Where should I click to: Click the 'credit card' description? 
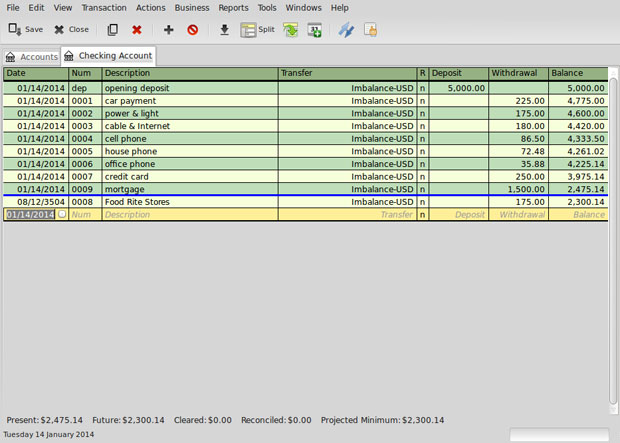click(x=127, y=177)
